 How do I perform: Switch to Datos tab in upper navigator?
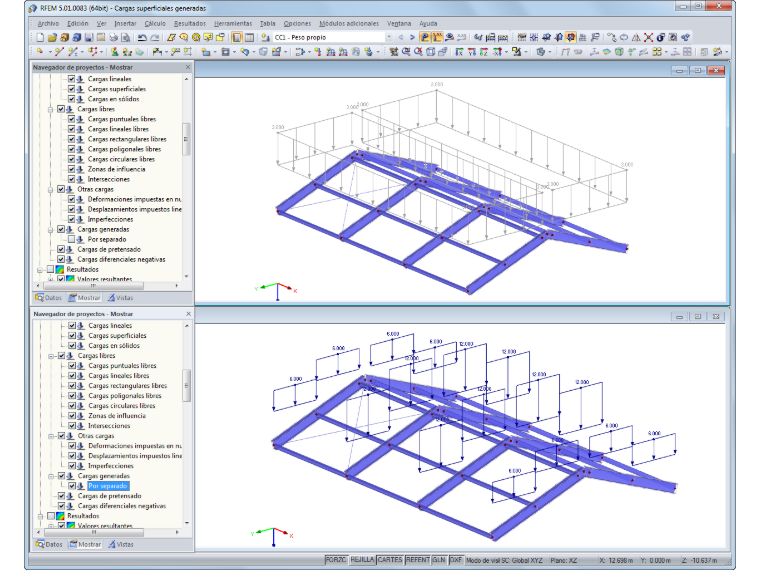click(x=48, y=298)
